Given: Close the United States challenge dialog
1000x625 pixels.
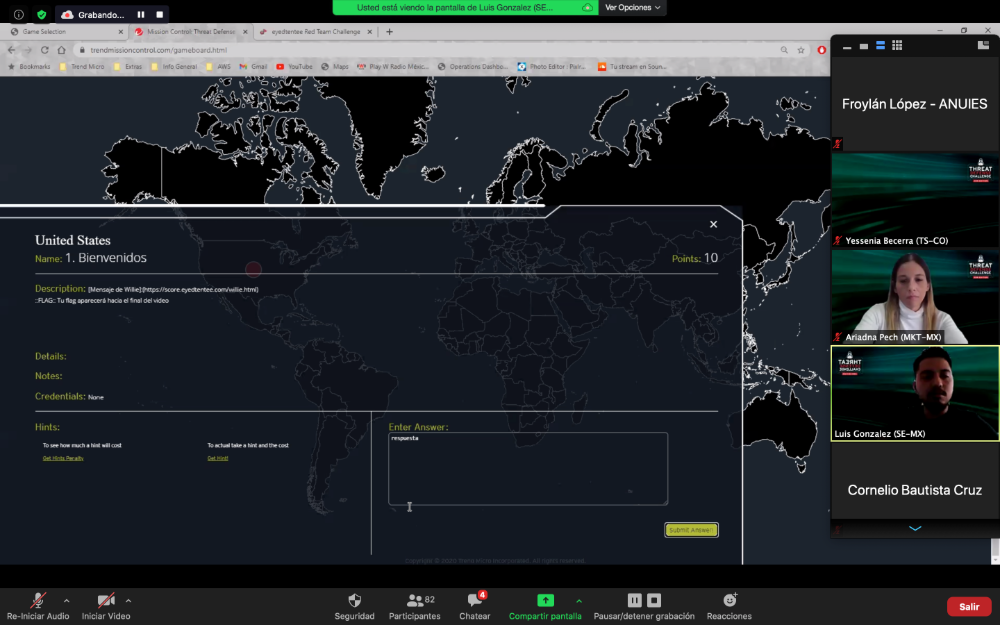Looking at the screenshot, I should pyautogui.click(x=713, y=225).
